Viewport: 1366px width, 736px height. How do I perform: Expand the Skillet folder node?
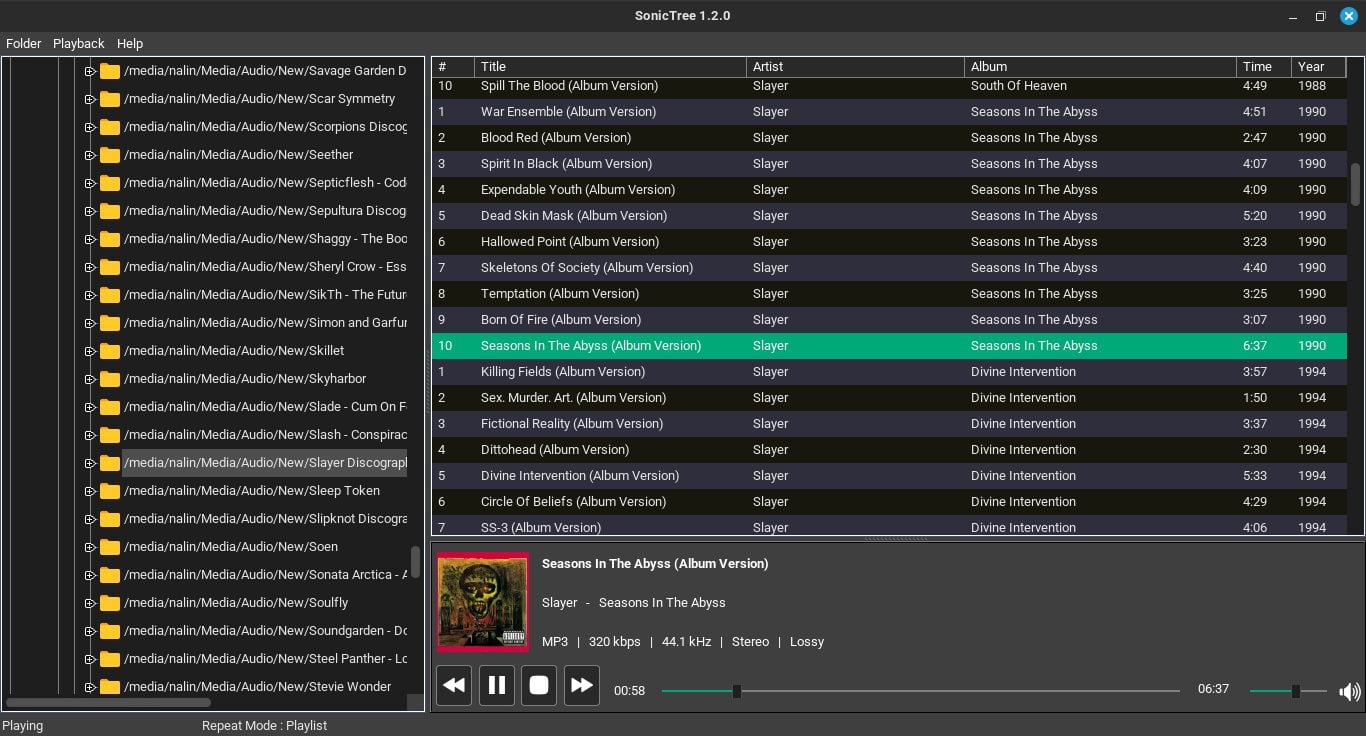(89, 351)
